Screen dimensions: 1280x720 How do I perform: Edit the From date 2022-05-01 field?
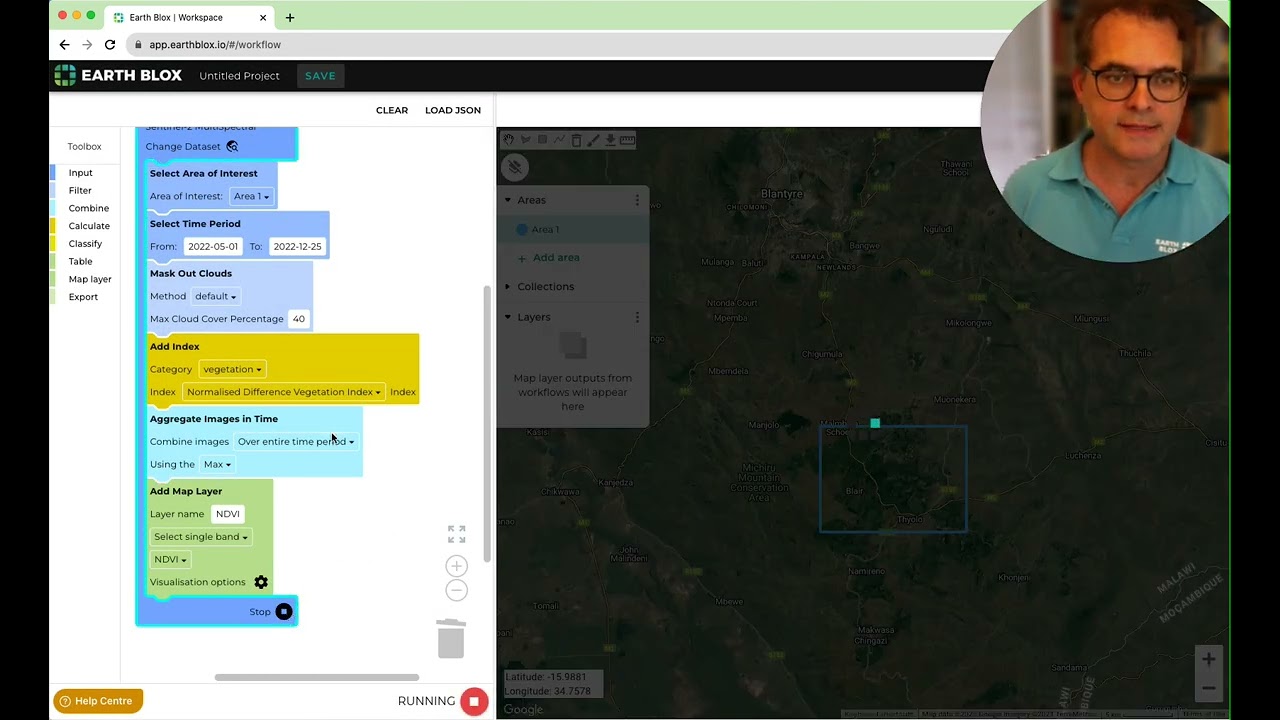(212, 246)
